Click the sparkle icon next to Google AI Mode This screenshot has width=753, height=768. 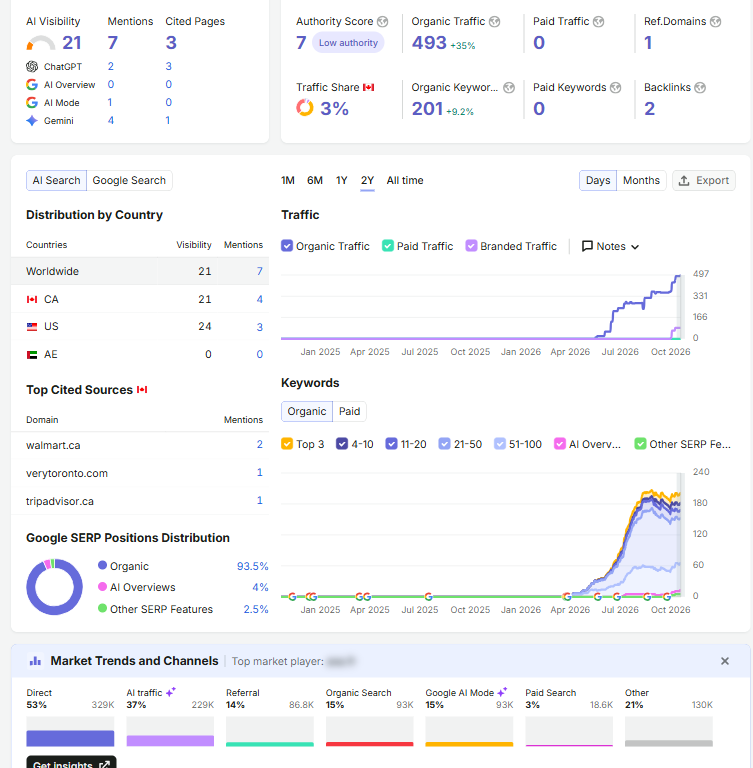point(502,692)
